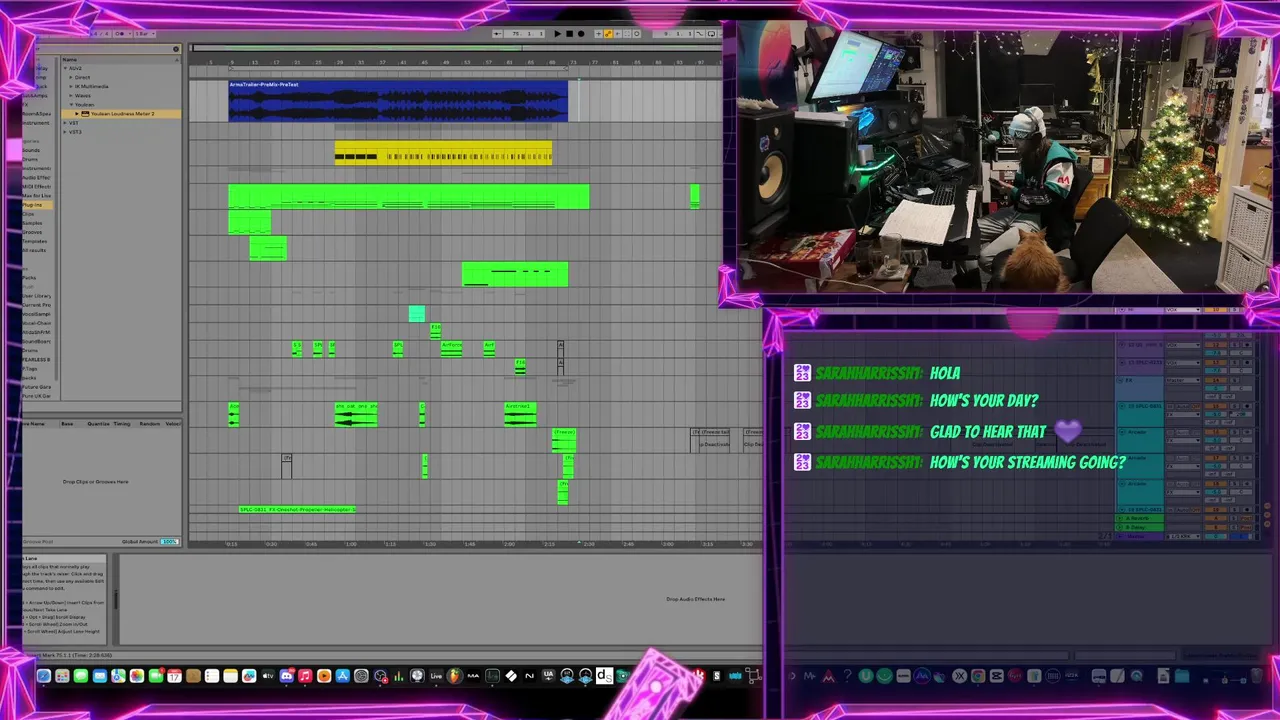Collapse the AUv2 plug-in folder
This screenshot has width=1280, height=720.
(x=65, y=68)
